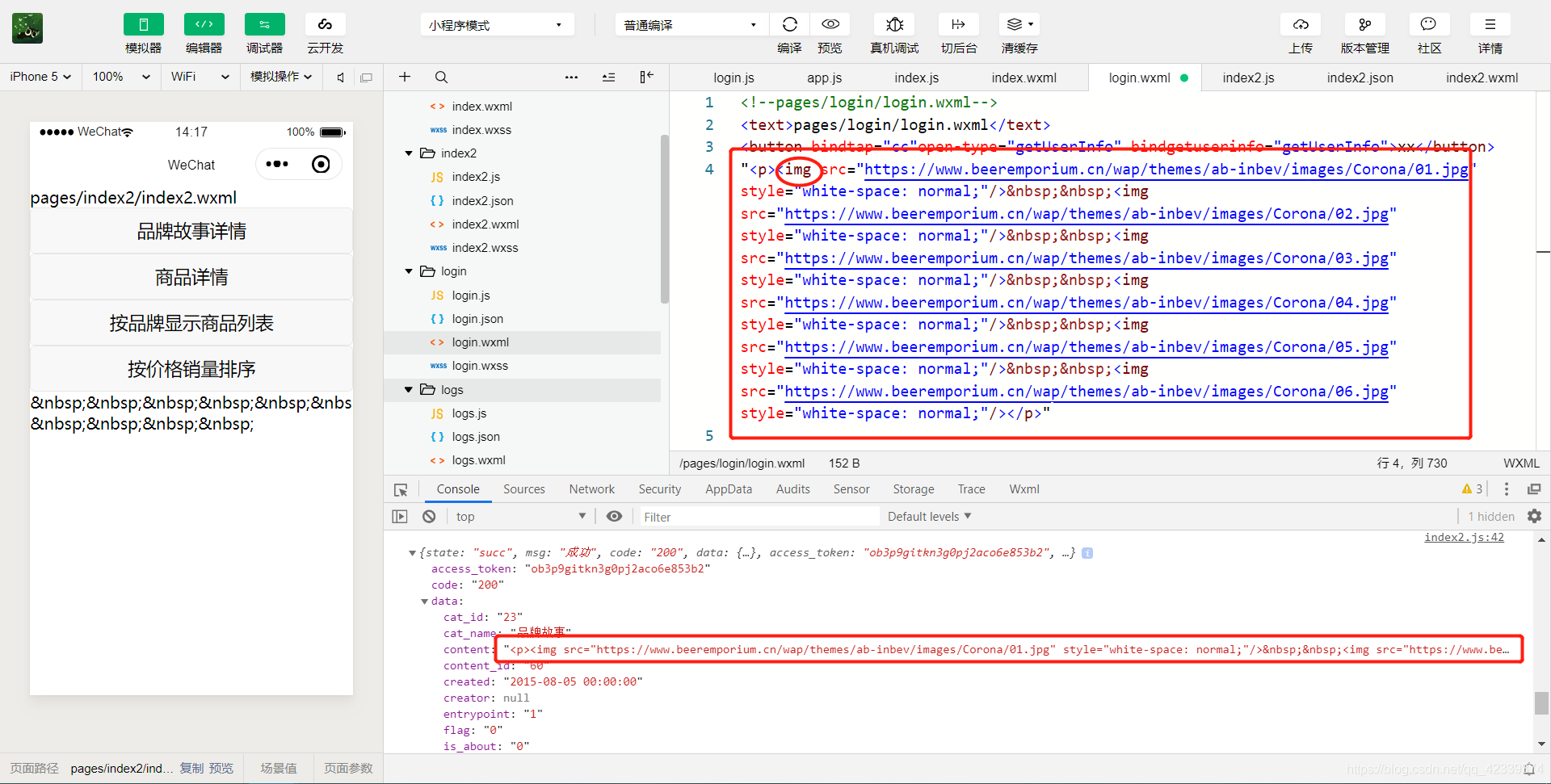Click the collapse-all files icon
Screen dimensions: 1551x784
(x=608, y=78)
